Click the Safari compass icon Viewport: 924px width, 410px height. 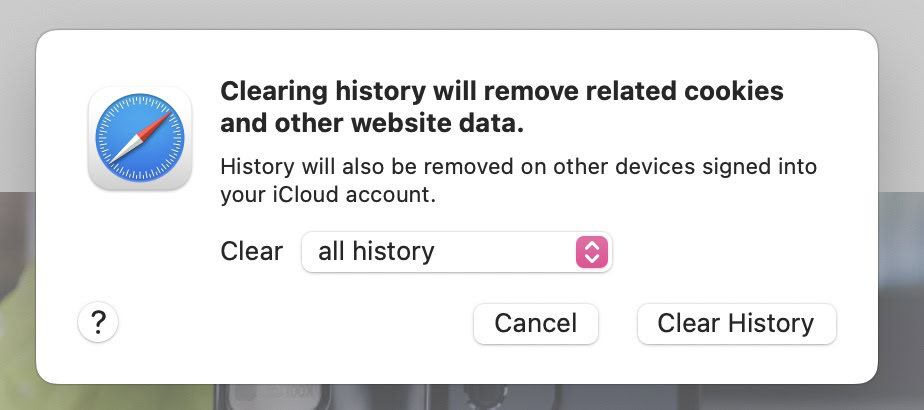pyautogui.click(x=140, y=139)
